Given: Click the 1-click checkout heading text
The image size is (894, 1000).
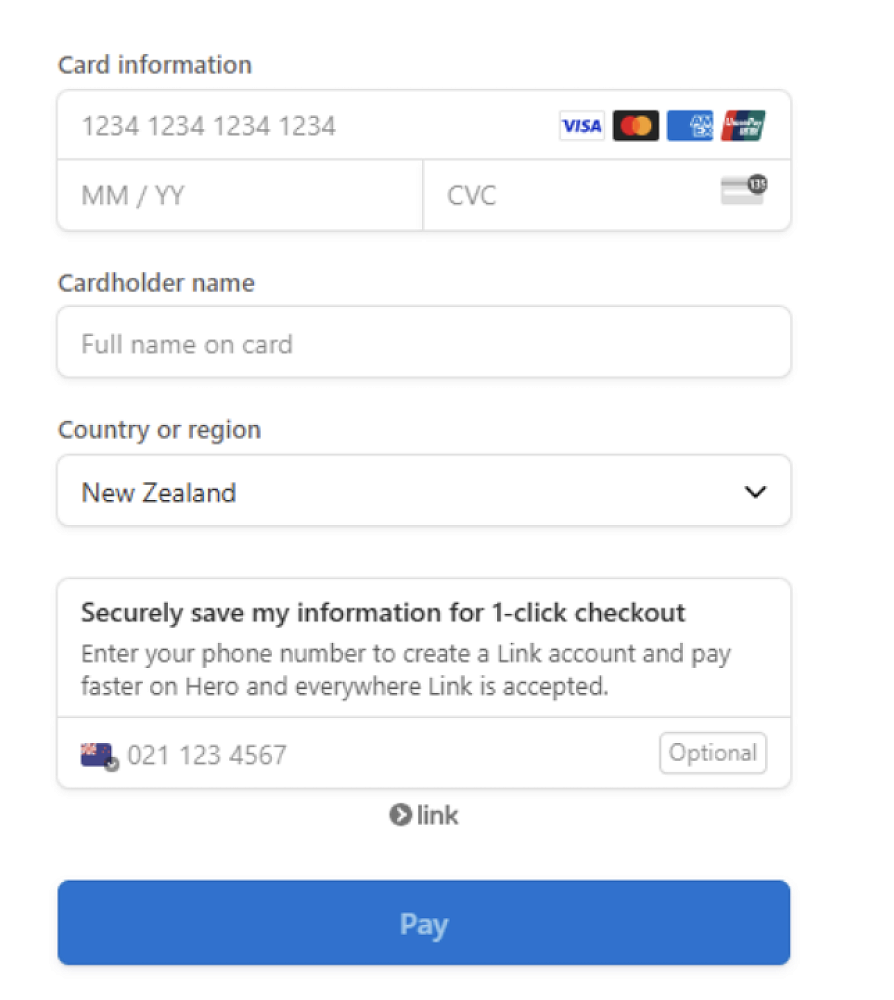Looking at the screenshot, I should (x=383, y=612).
